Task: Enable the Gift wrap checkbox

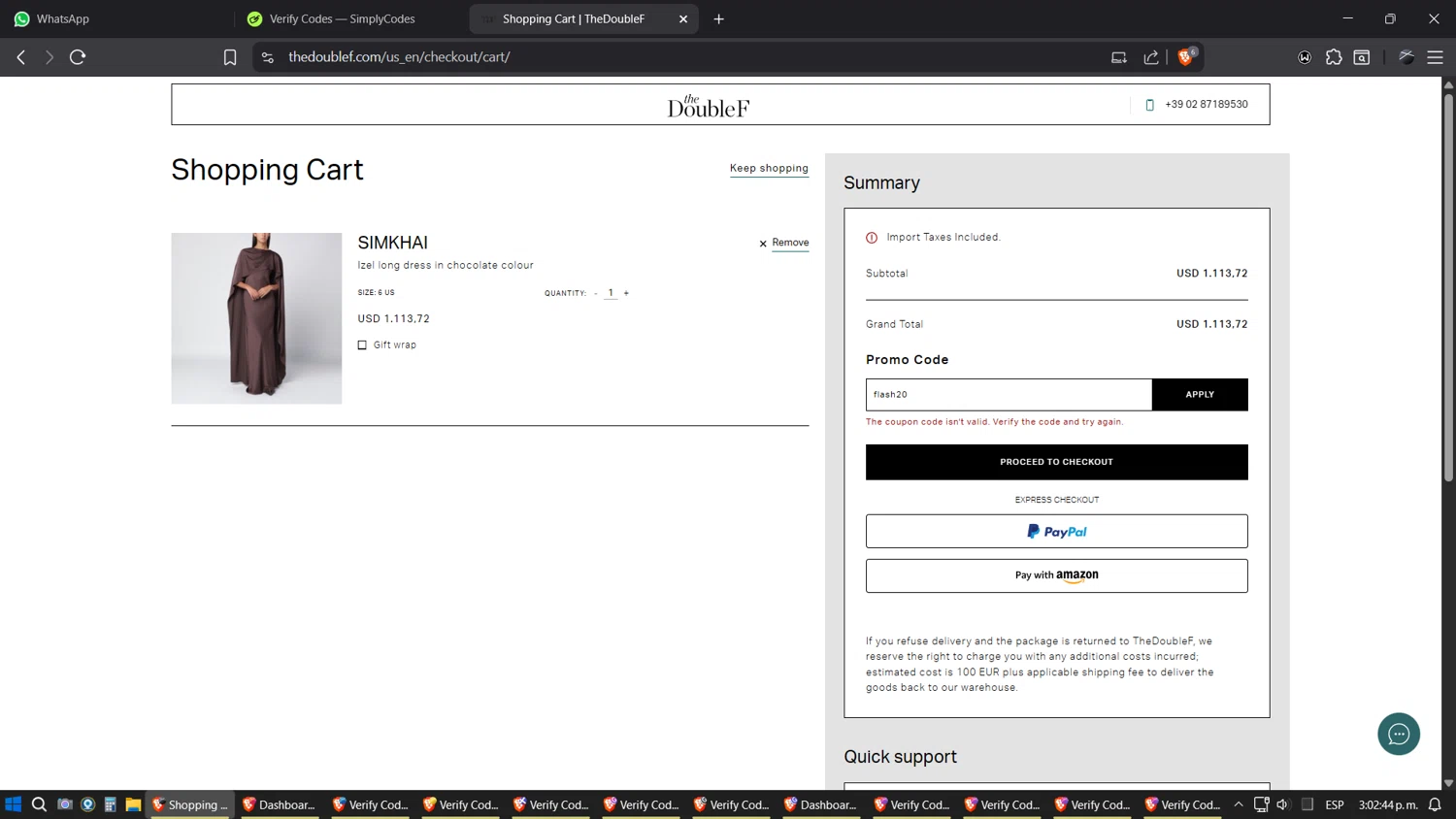Action: 362,344
